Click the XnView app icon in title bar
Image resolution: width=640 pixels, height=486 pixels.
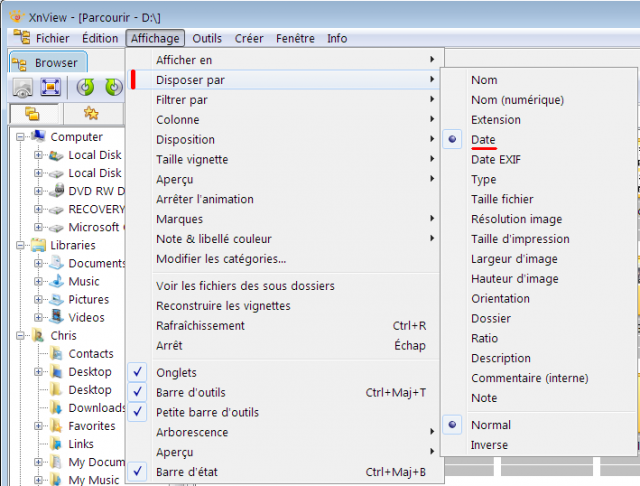point(17,17)
